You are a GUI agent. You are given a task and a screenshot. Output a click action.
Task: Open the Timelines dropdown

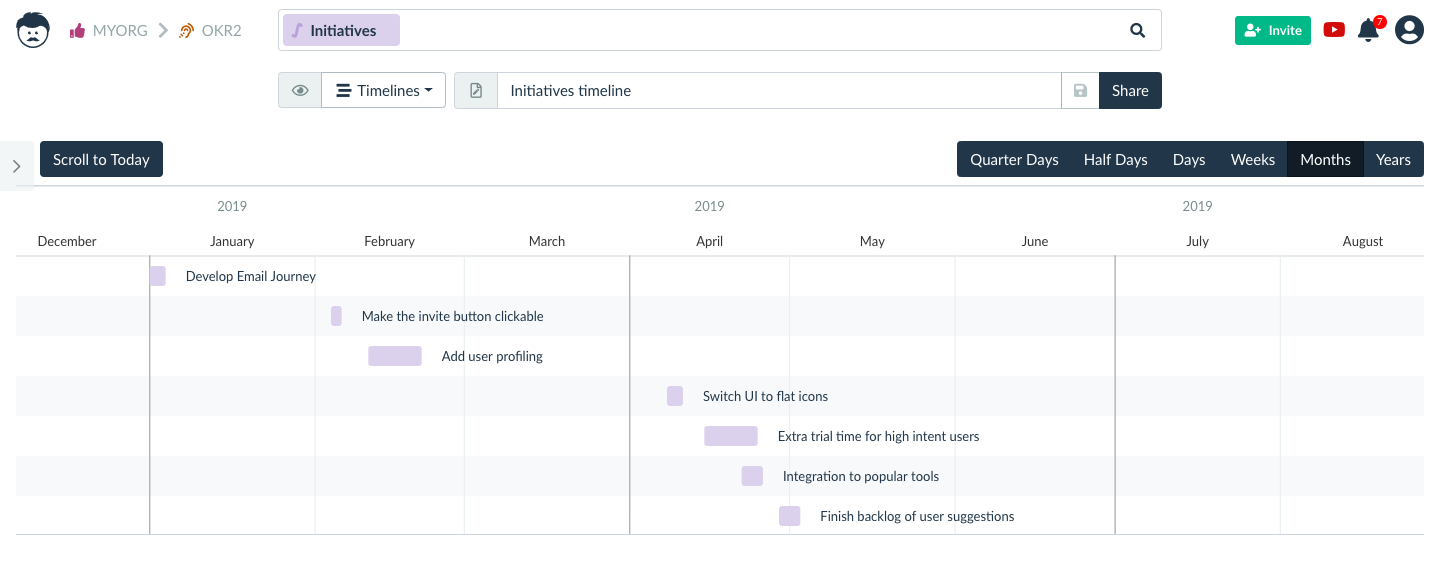384,91
